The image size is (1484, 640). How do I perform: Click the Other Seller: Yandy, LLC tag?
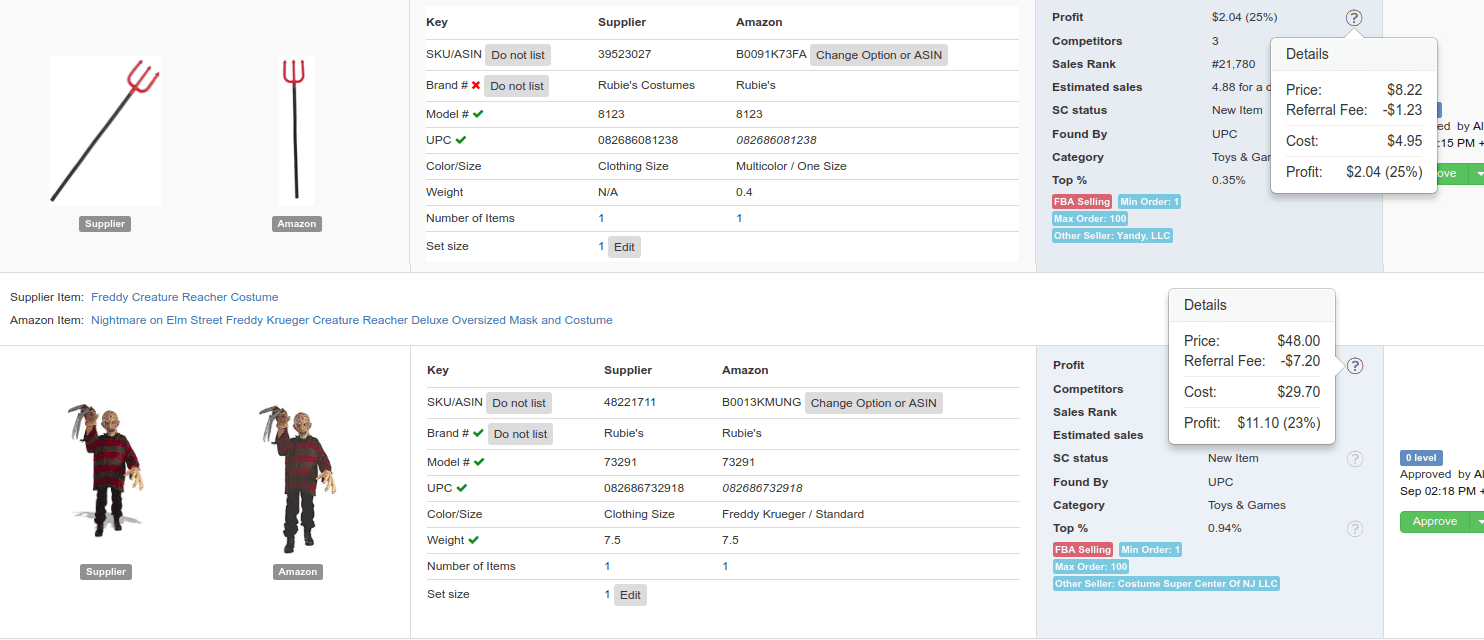pos(1112,236)
